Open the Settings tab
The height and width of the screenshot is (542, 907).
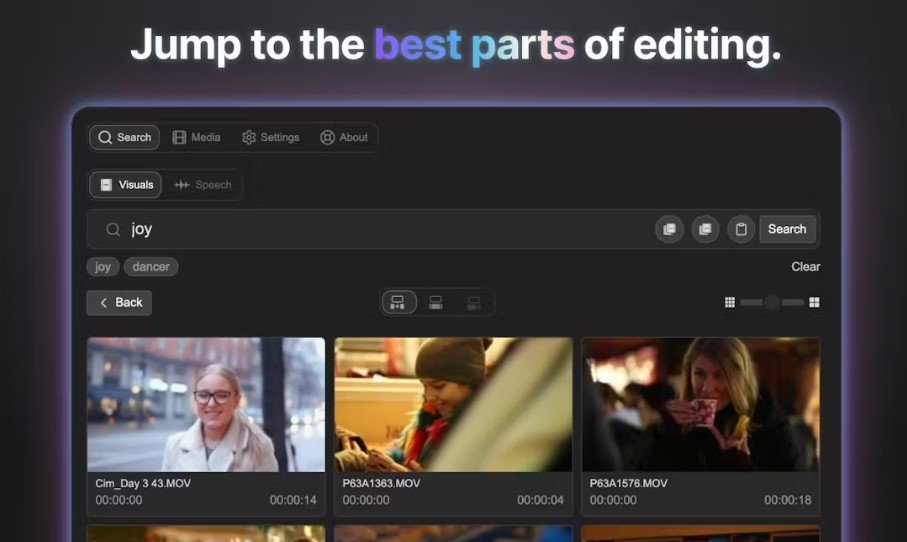271,138
